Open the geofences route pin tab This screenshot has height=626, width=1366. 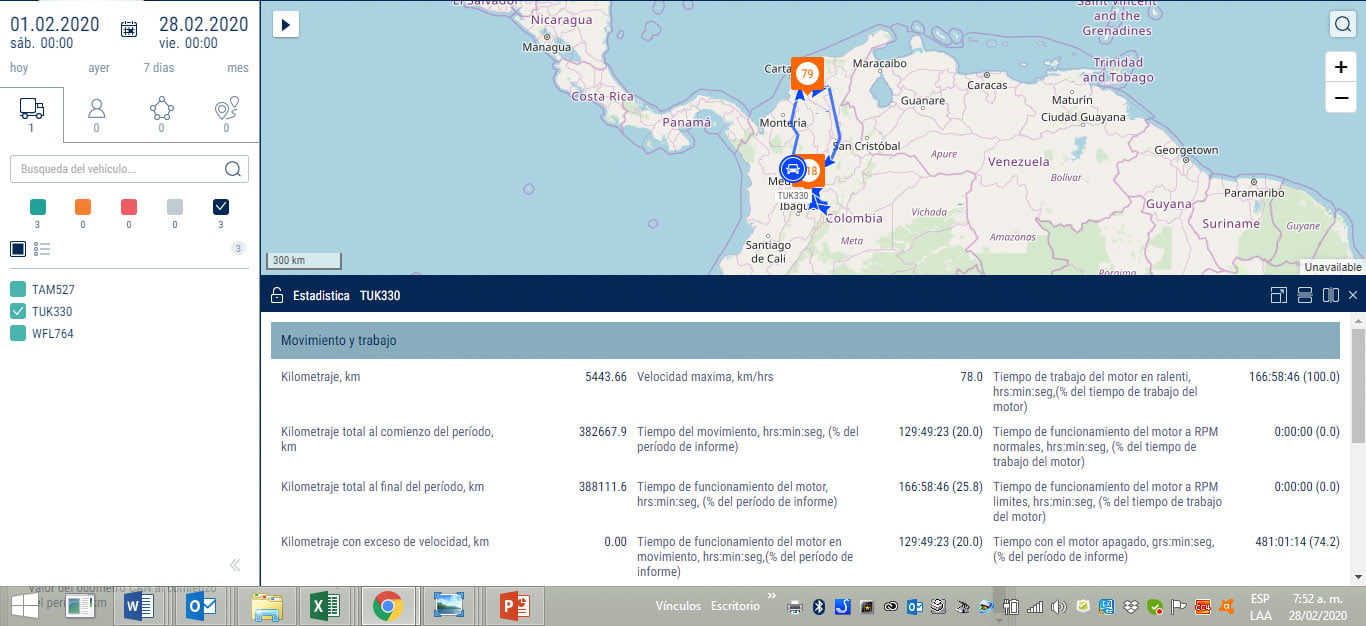point(226,115)
